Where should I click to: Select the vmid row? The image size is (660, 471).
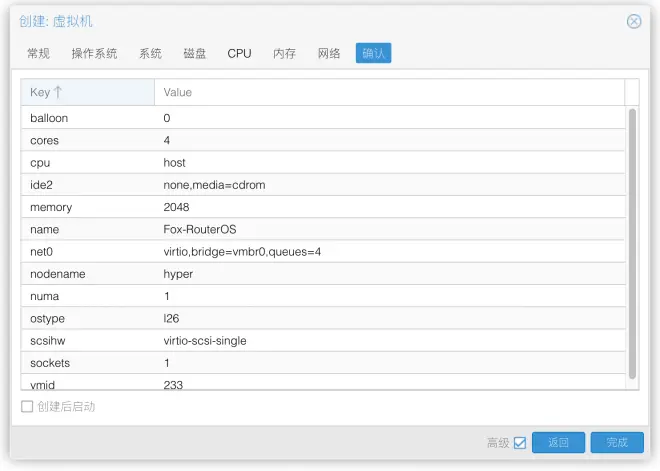coord(323,382)
